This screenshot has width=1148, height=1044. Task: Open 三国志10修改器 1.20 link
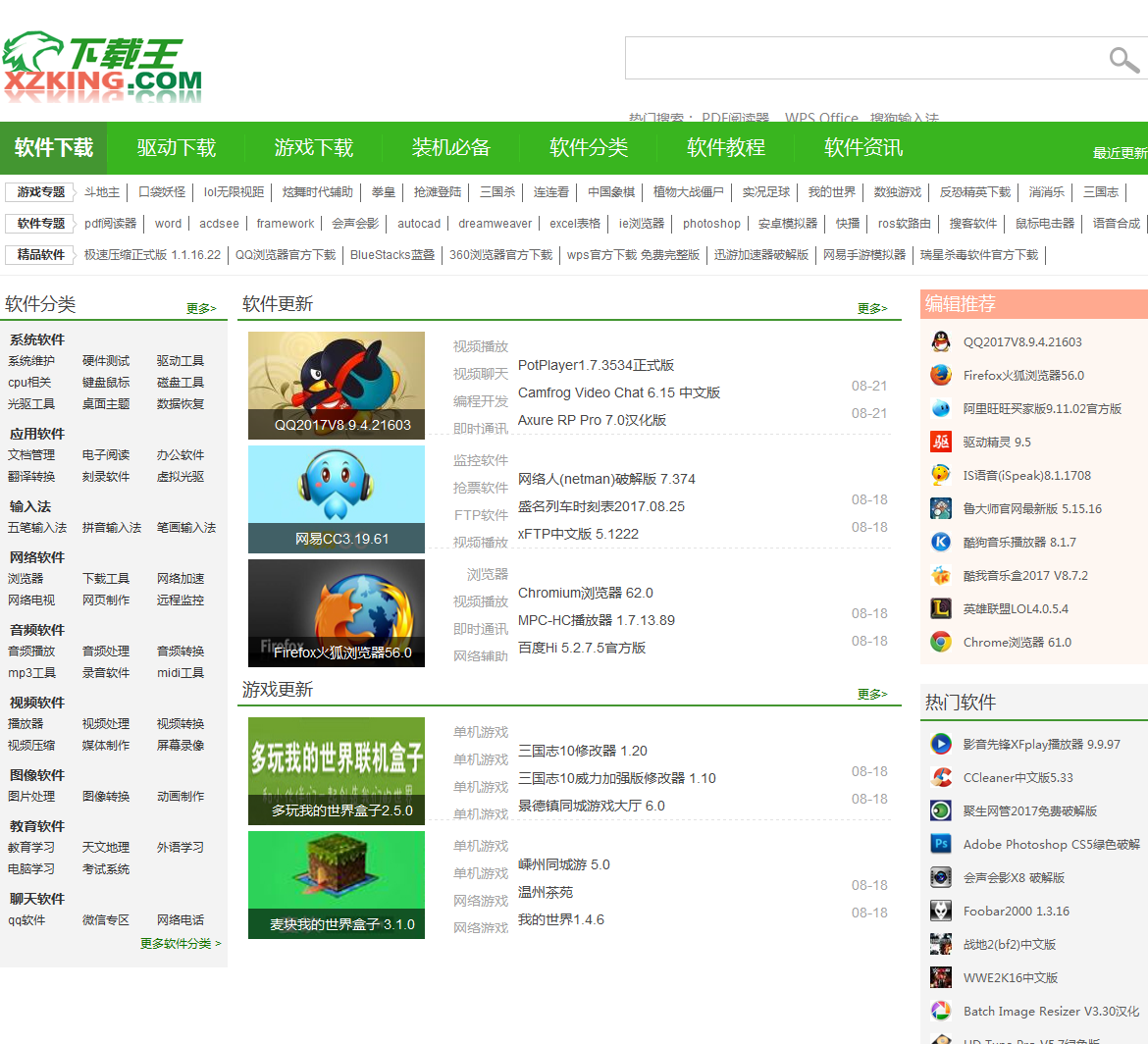coord(583,752)
